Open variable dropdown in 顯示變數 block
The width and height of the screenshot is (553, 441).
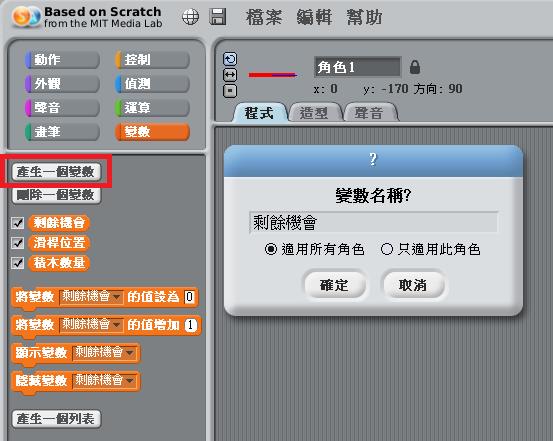tap(104, 352)
